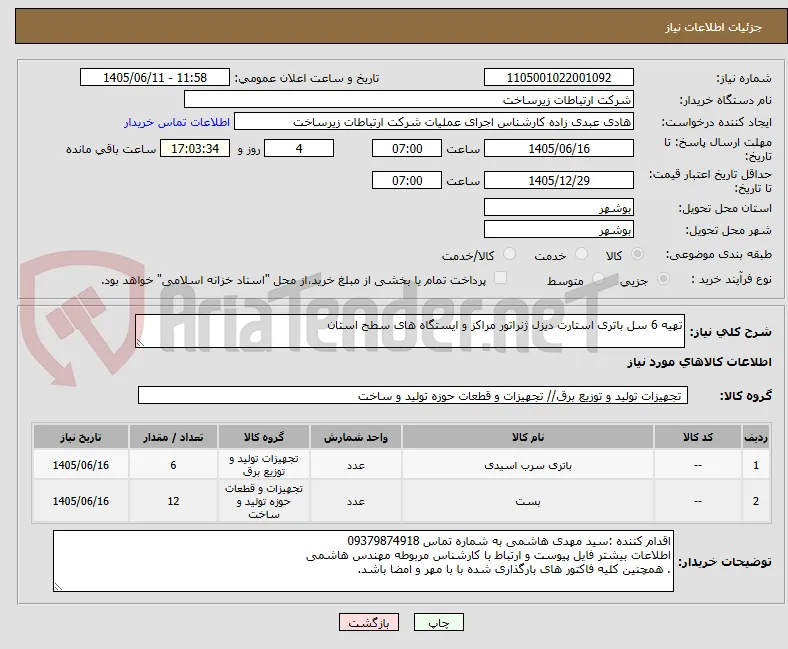Click price validity date field 1405/12/29

point(559,180)
